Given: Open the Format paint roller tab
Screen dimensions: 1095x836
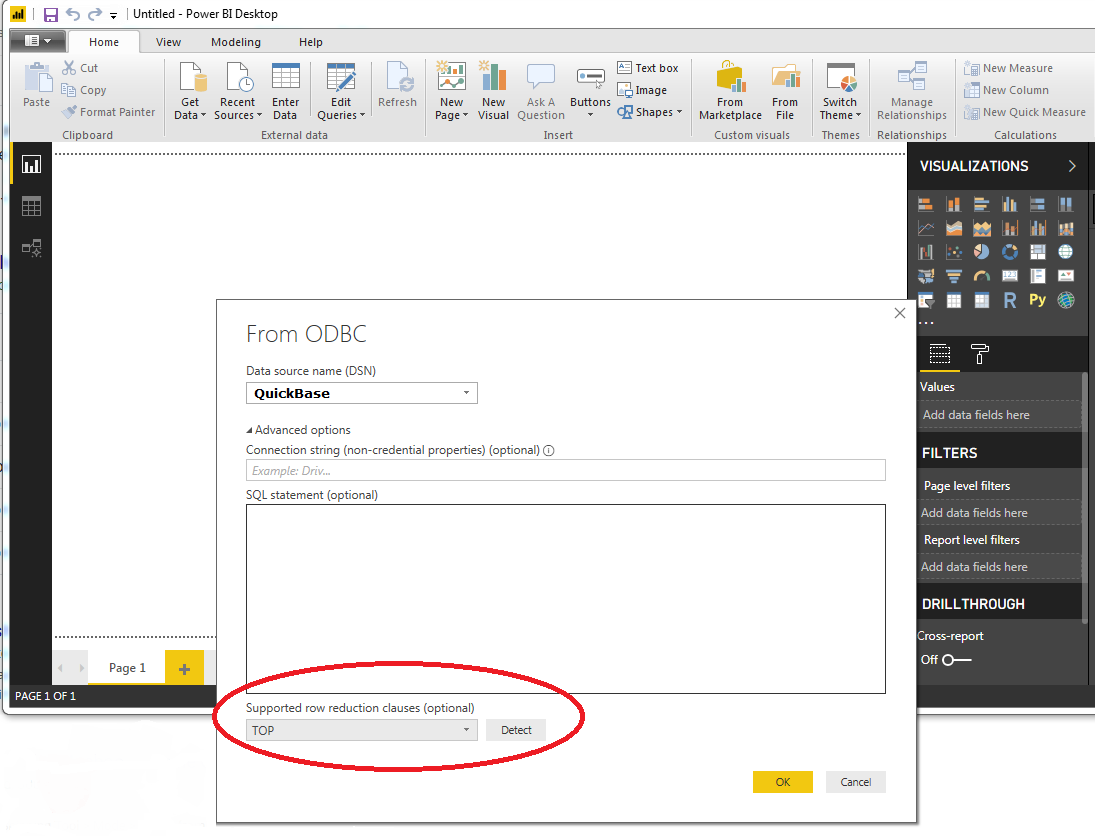Looking at the screenshot, I should (980, 354).
